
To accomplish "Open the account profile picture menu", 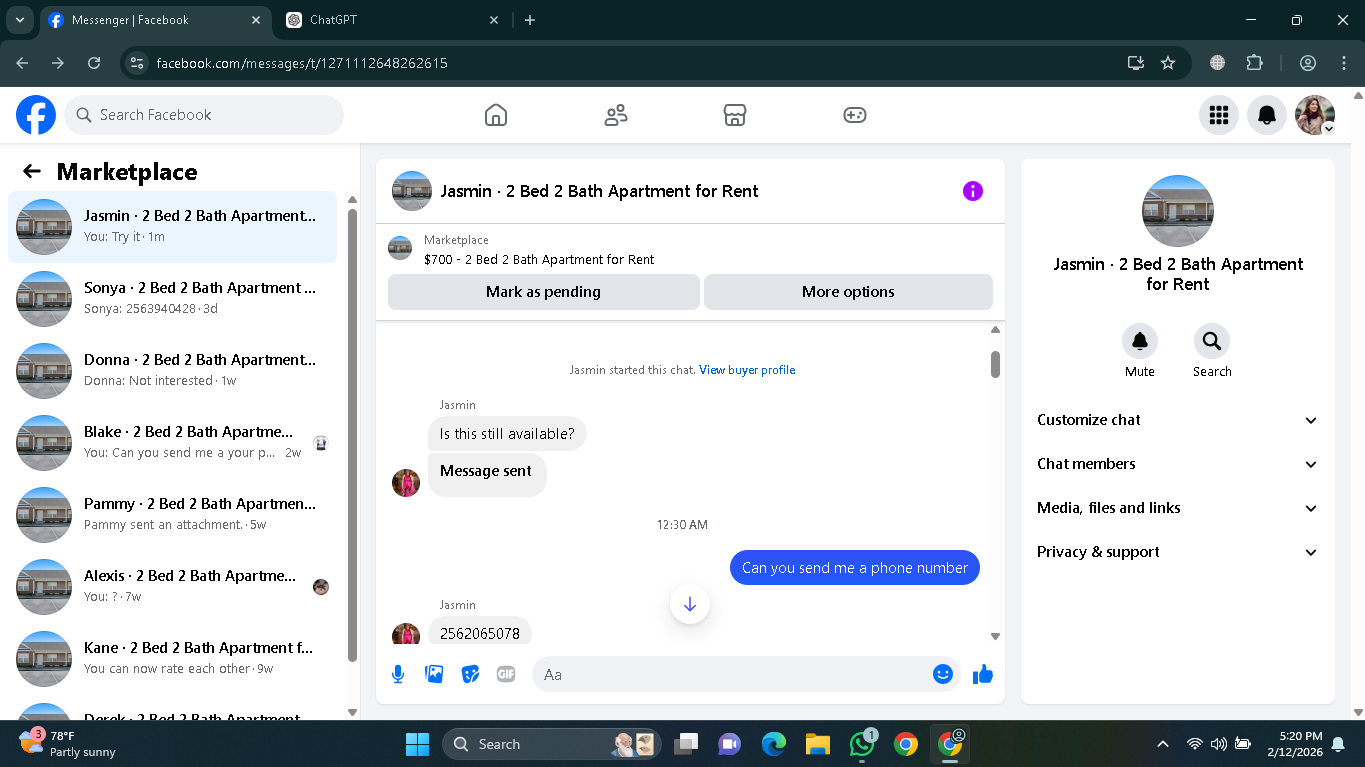I will [1315, 115].
